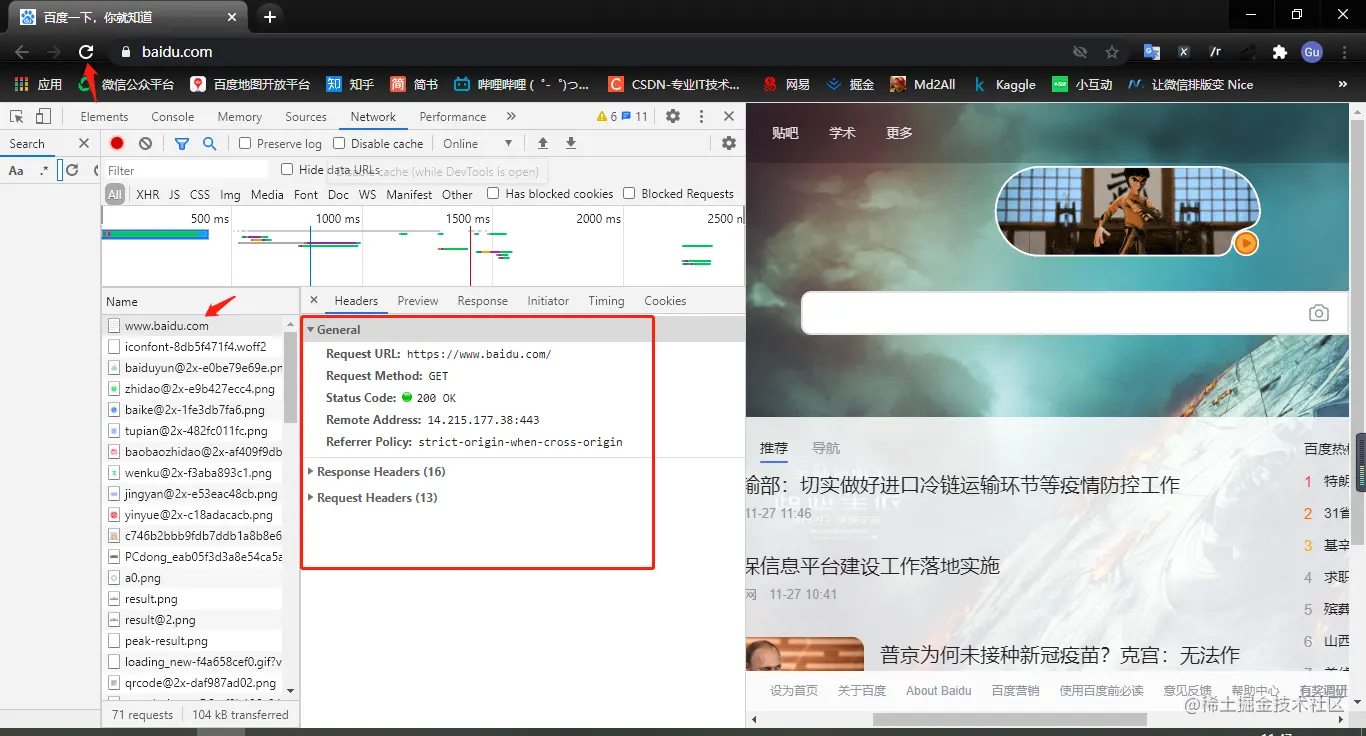Open the Google Translate extension
Image resolution: width=1366 pixels, height=736 pixels.
(x=1152, y=52)
